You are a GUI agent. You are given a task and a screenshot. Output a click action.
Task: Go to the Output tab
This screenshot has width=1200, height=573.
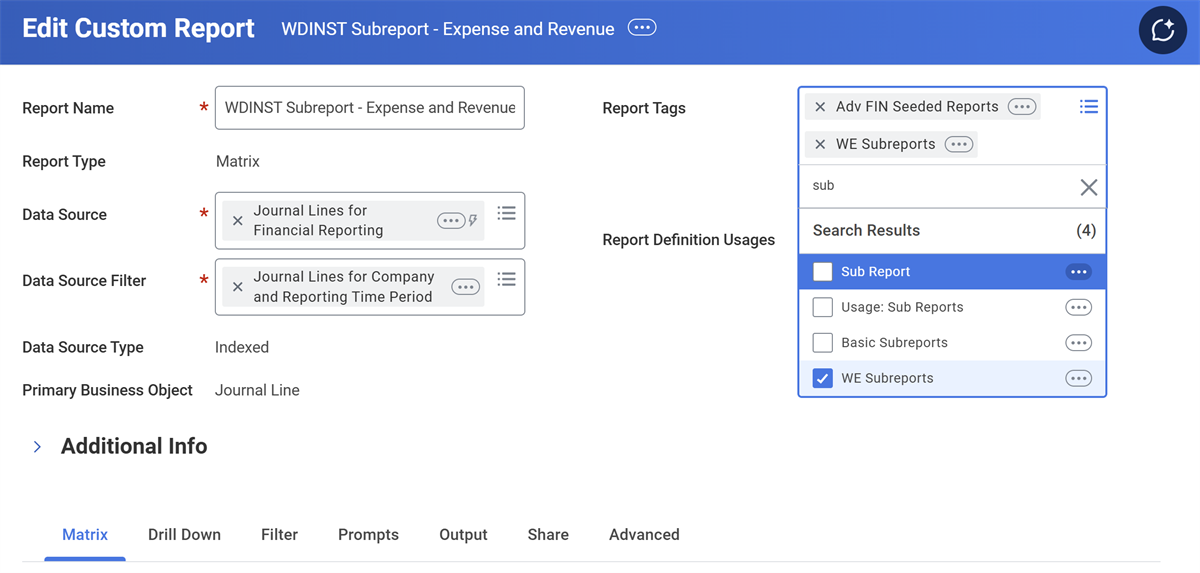click(463, 535)
